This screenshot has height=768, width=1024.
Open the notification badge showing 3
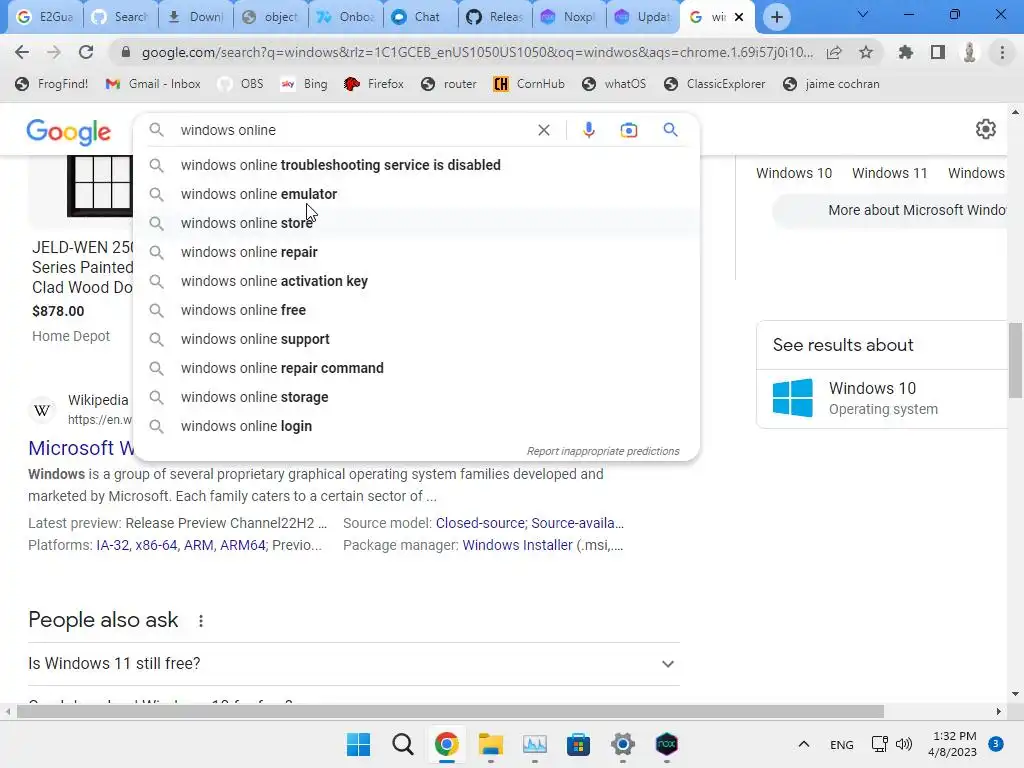coord(995,744)
